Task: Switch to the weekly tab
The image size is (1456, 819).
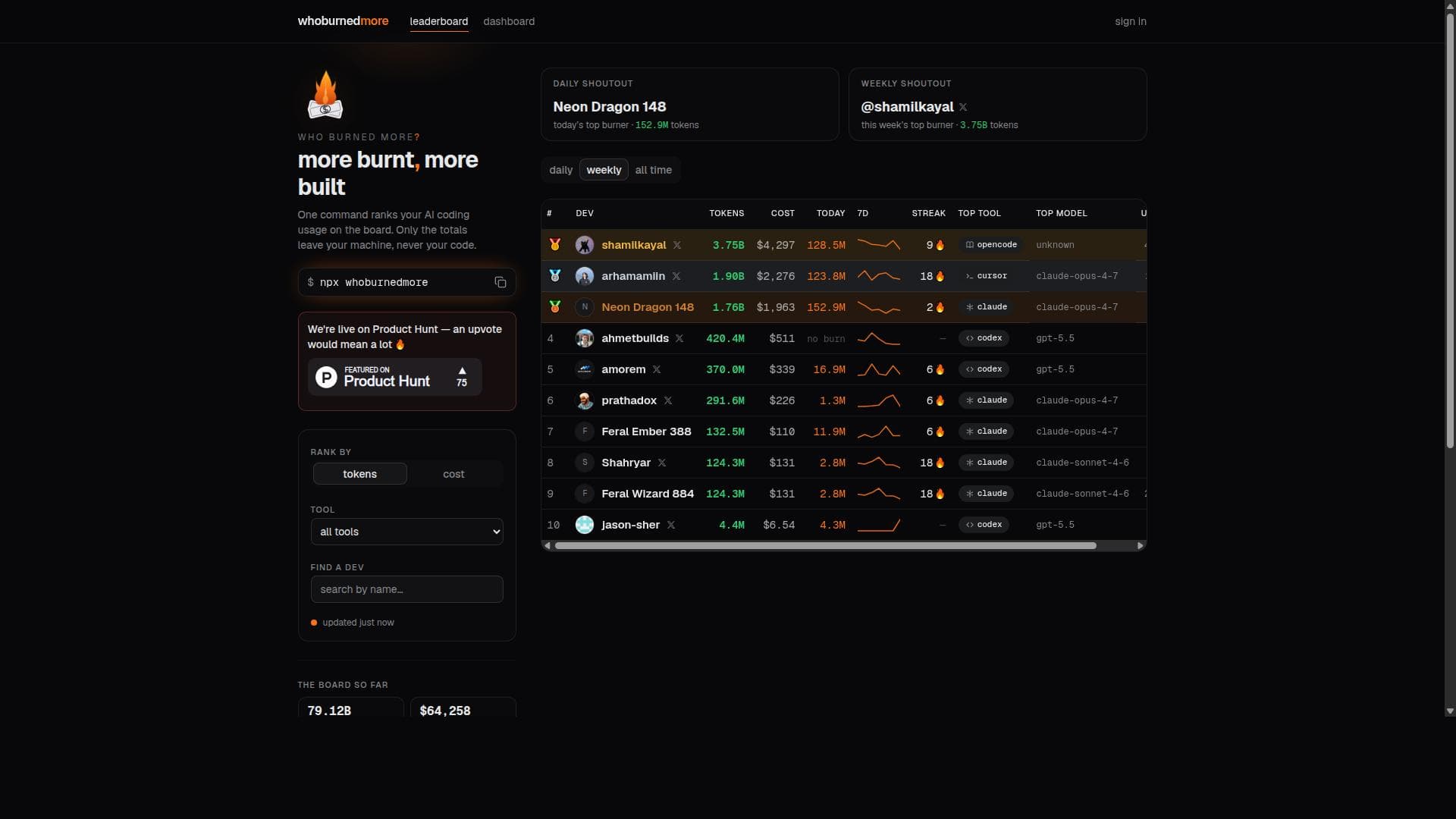Action: (604, 170)
